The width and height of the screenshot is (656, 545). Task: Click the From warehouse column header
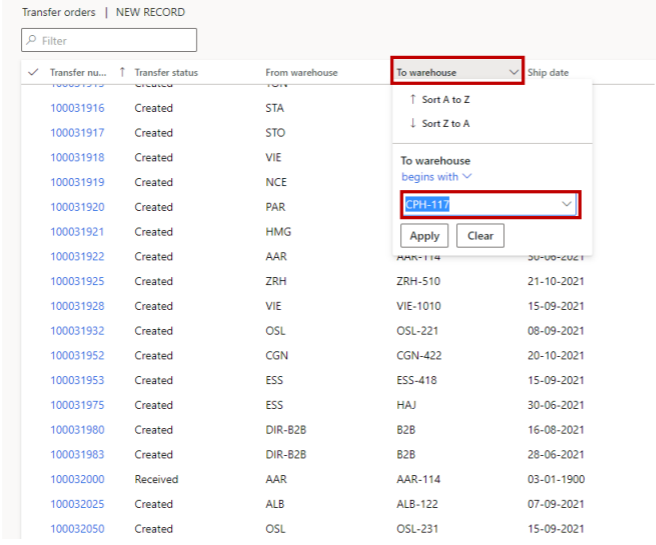click(x=301, y=73)
